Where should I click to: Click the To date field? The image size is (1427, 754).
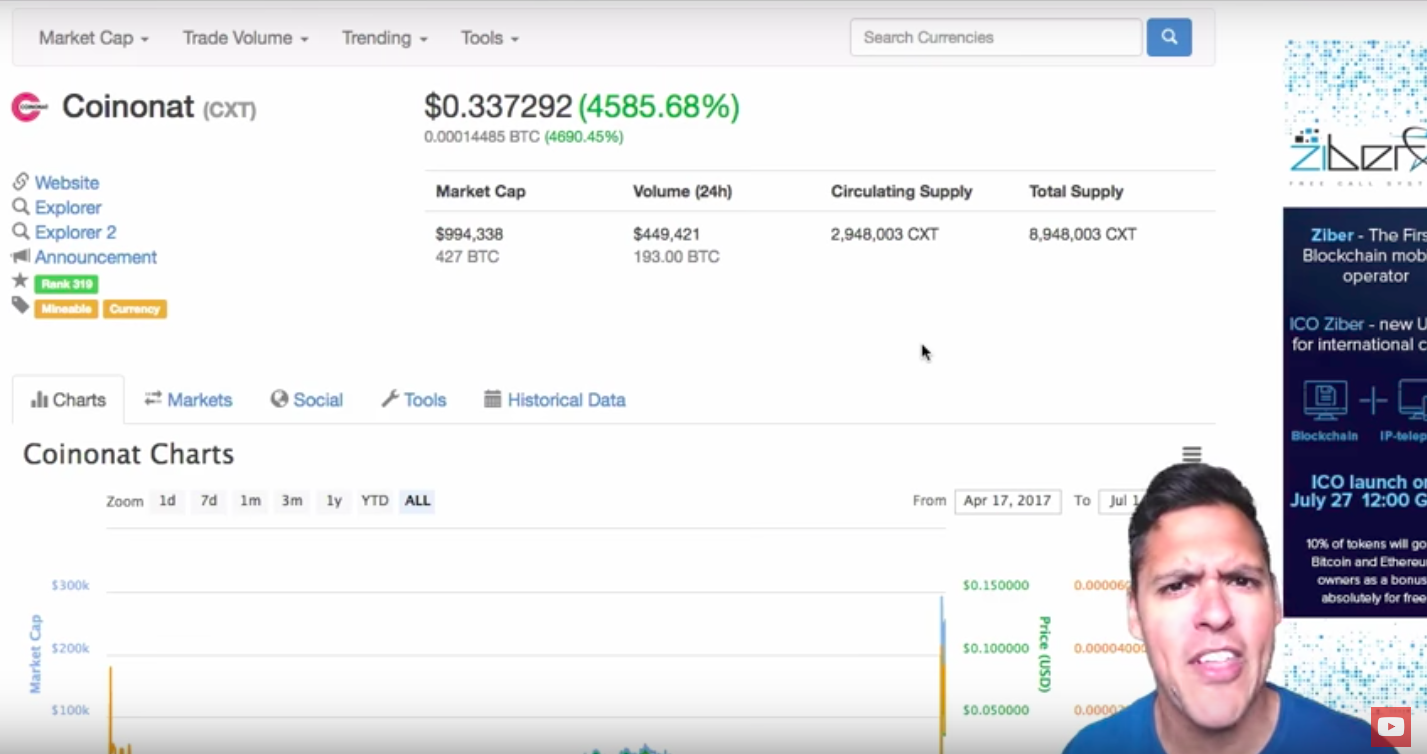coord(1118,501)
